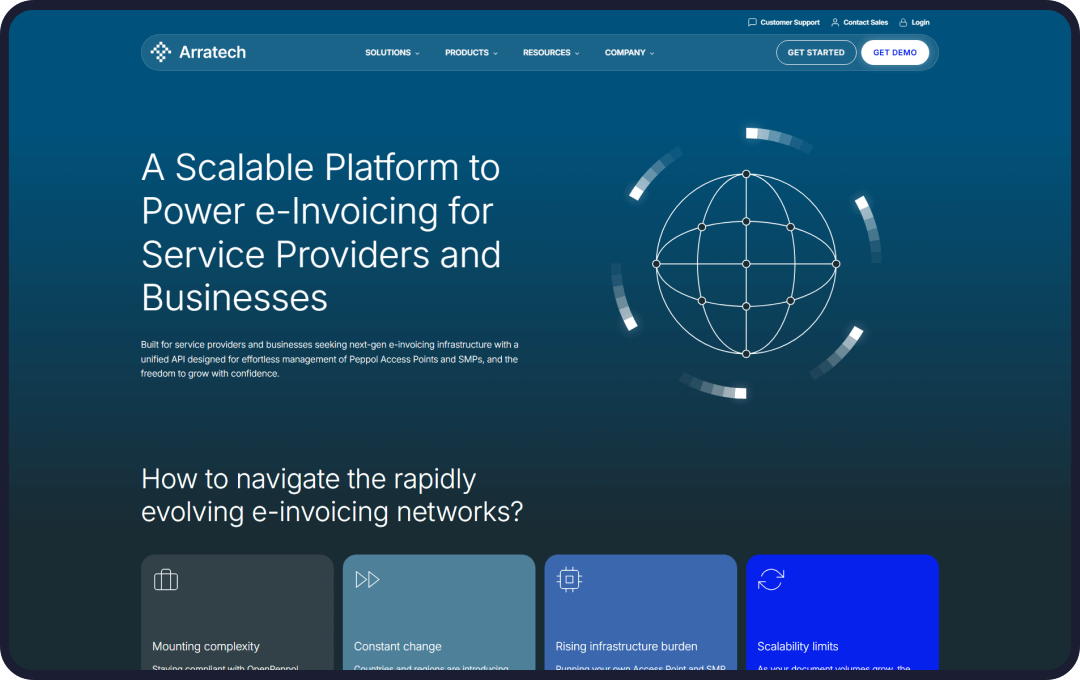
Task: Click the briefcase icon on Mounting complexity card
Action: coord(166,579)
